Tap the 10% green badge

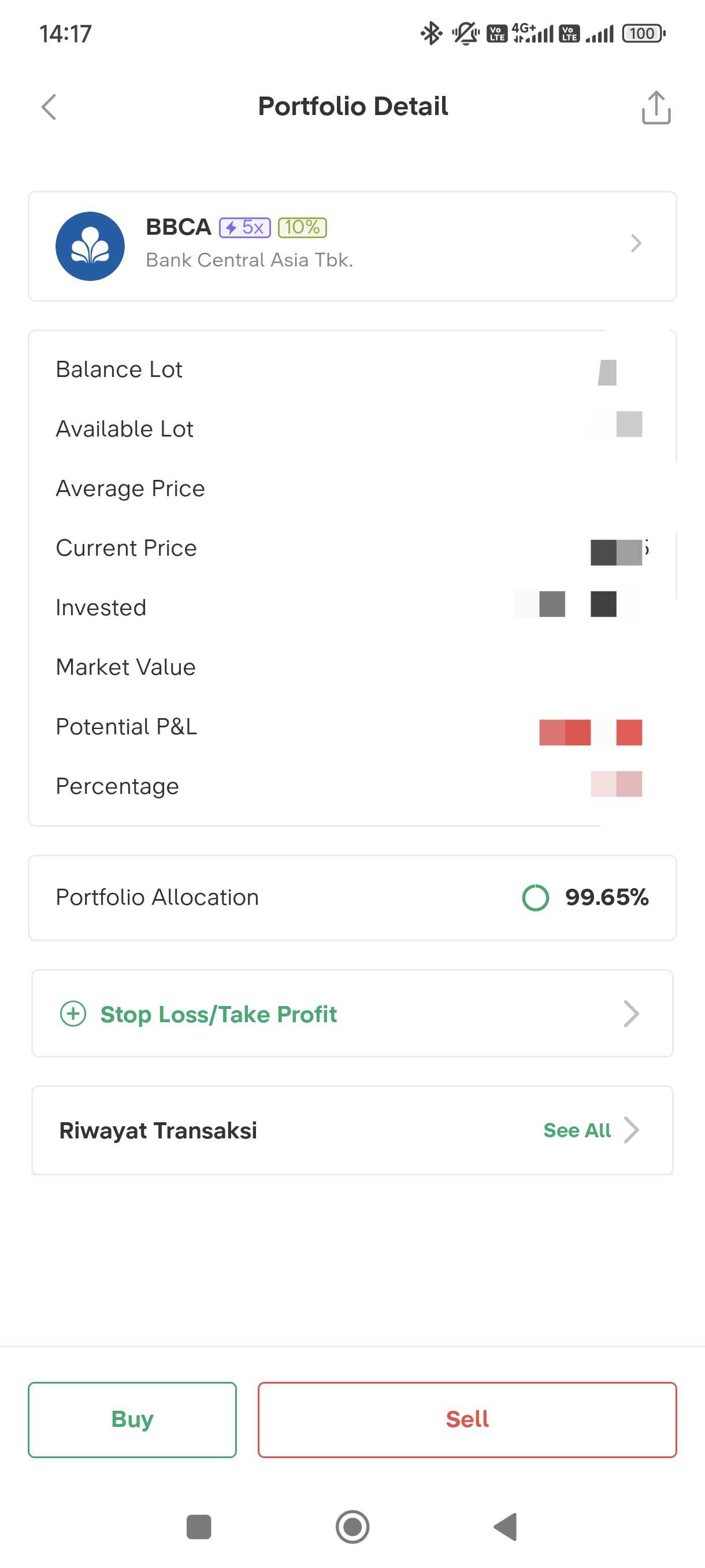pos(302,228)
